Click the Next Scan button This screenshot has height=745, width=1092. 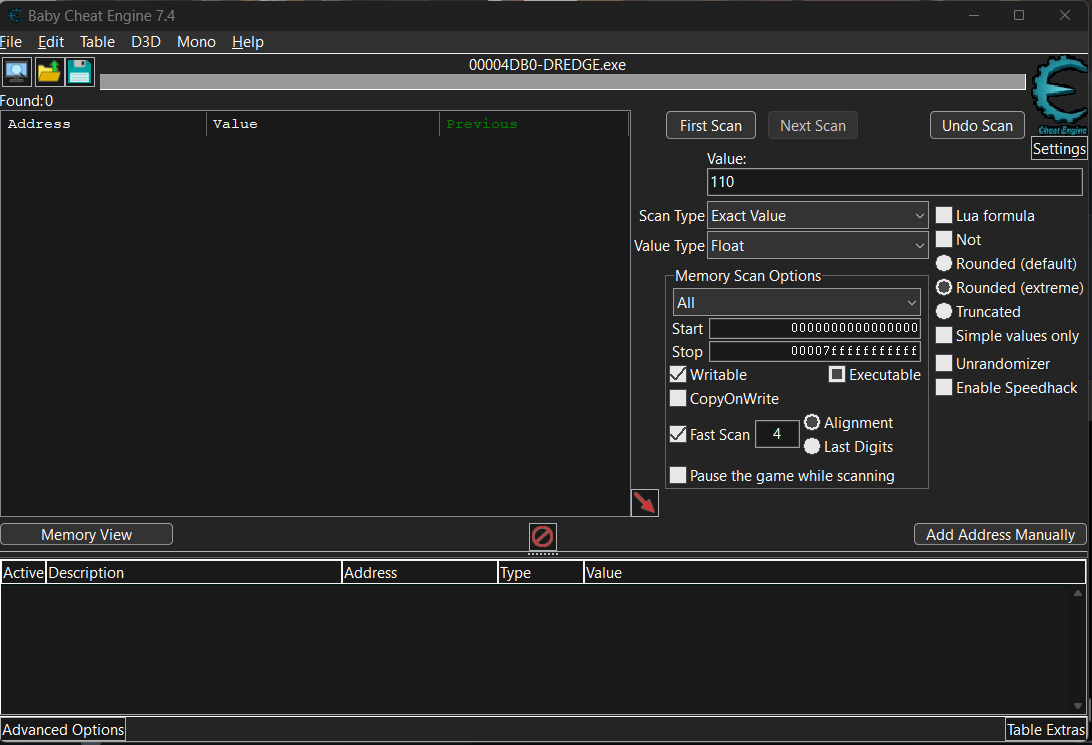pyautogui.click(x=813, y=125)
